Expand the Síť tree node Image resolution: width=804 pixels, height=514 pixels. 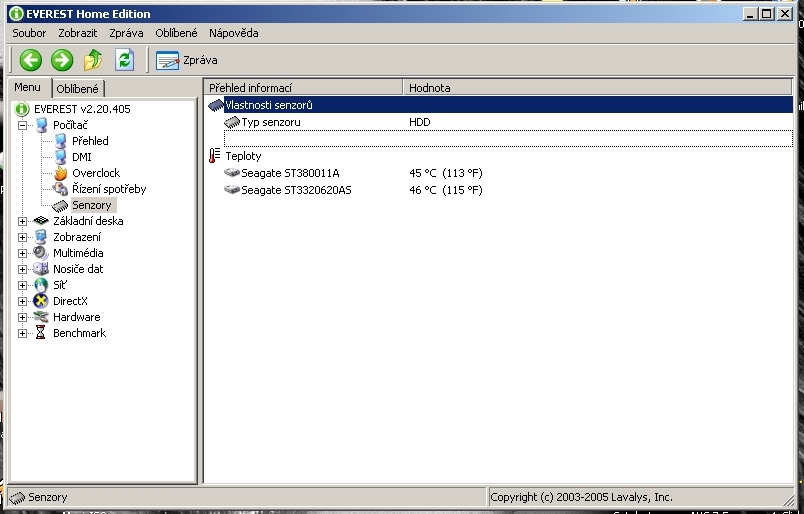pos(22,285)
